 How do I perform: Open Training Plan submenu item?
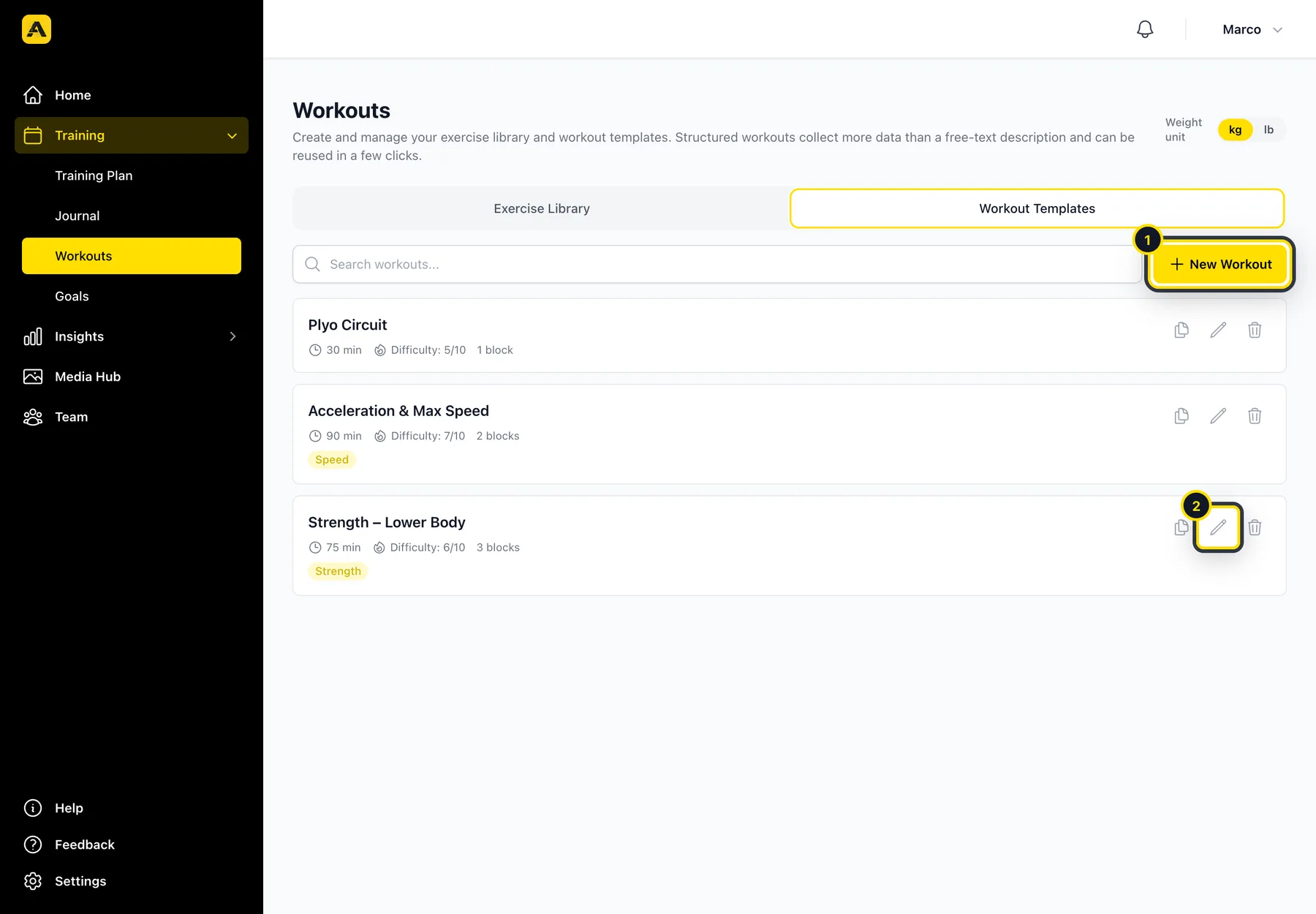(132, 175)
